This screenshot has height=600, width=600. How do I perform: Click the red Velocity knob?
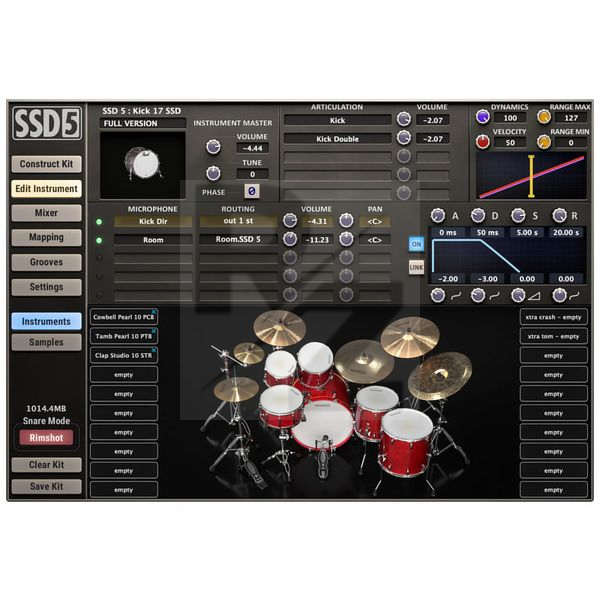tap(483, 142)
